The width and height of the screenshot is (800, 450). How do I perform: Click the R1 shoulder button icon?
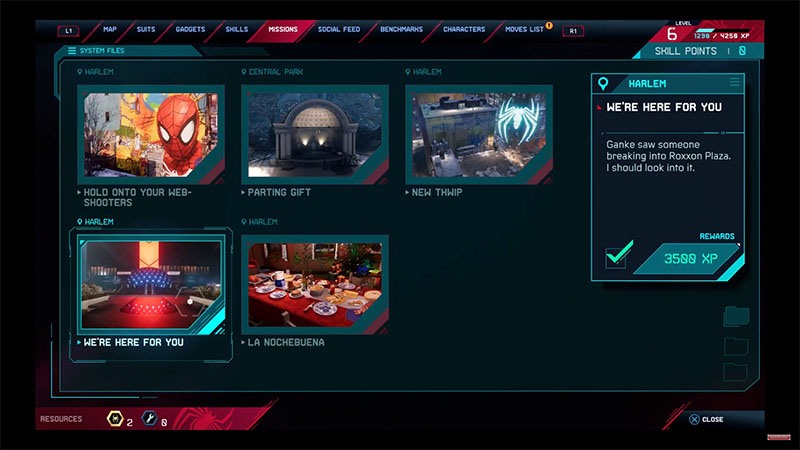tap(573, 31)
